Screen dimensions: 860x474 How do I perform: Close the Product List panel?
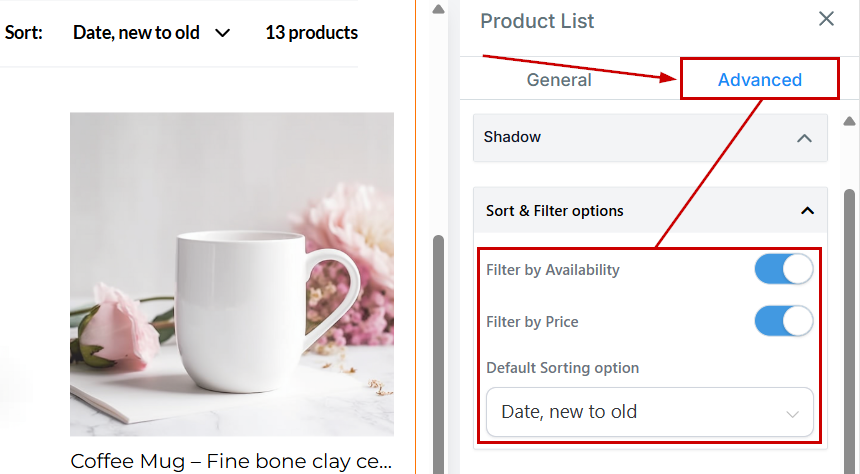point(826,19)
